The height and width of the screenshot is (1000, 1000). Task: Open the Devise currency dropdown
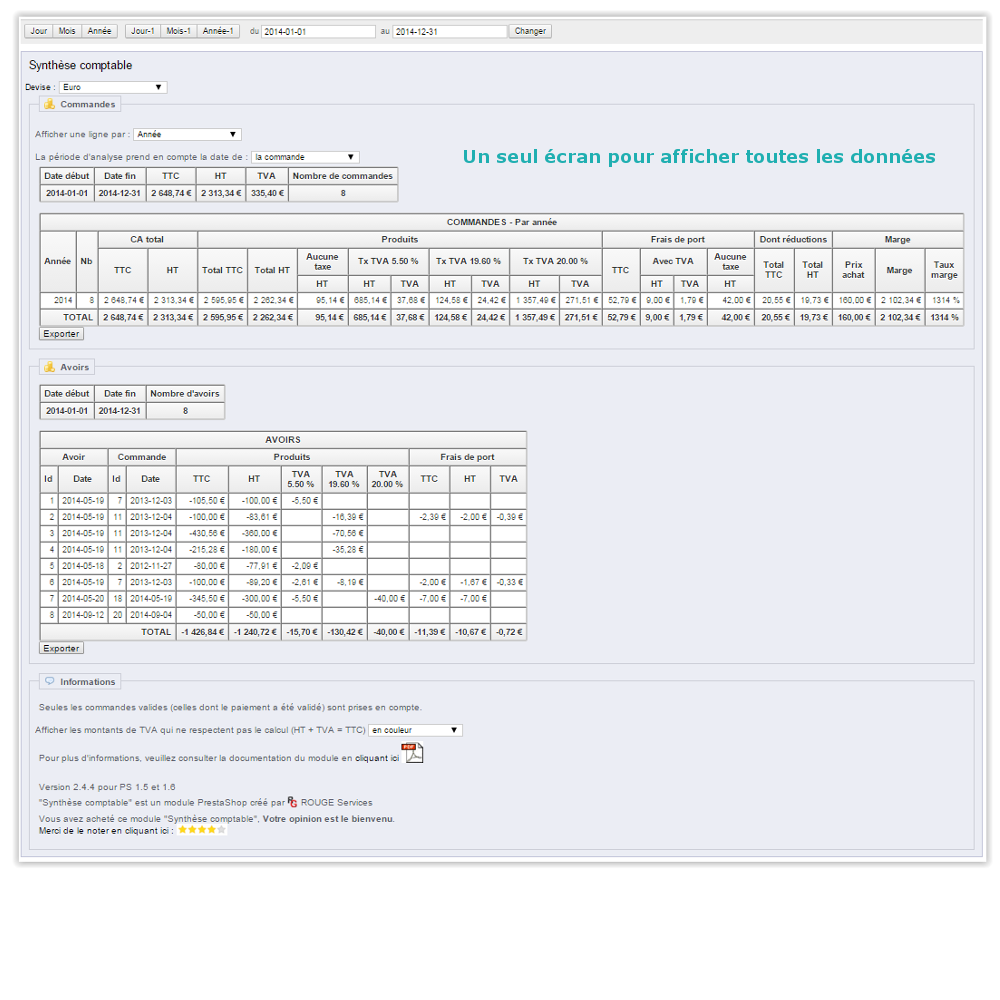point(112,88)
